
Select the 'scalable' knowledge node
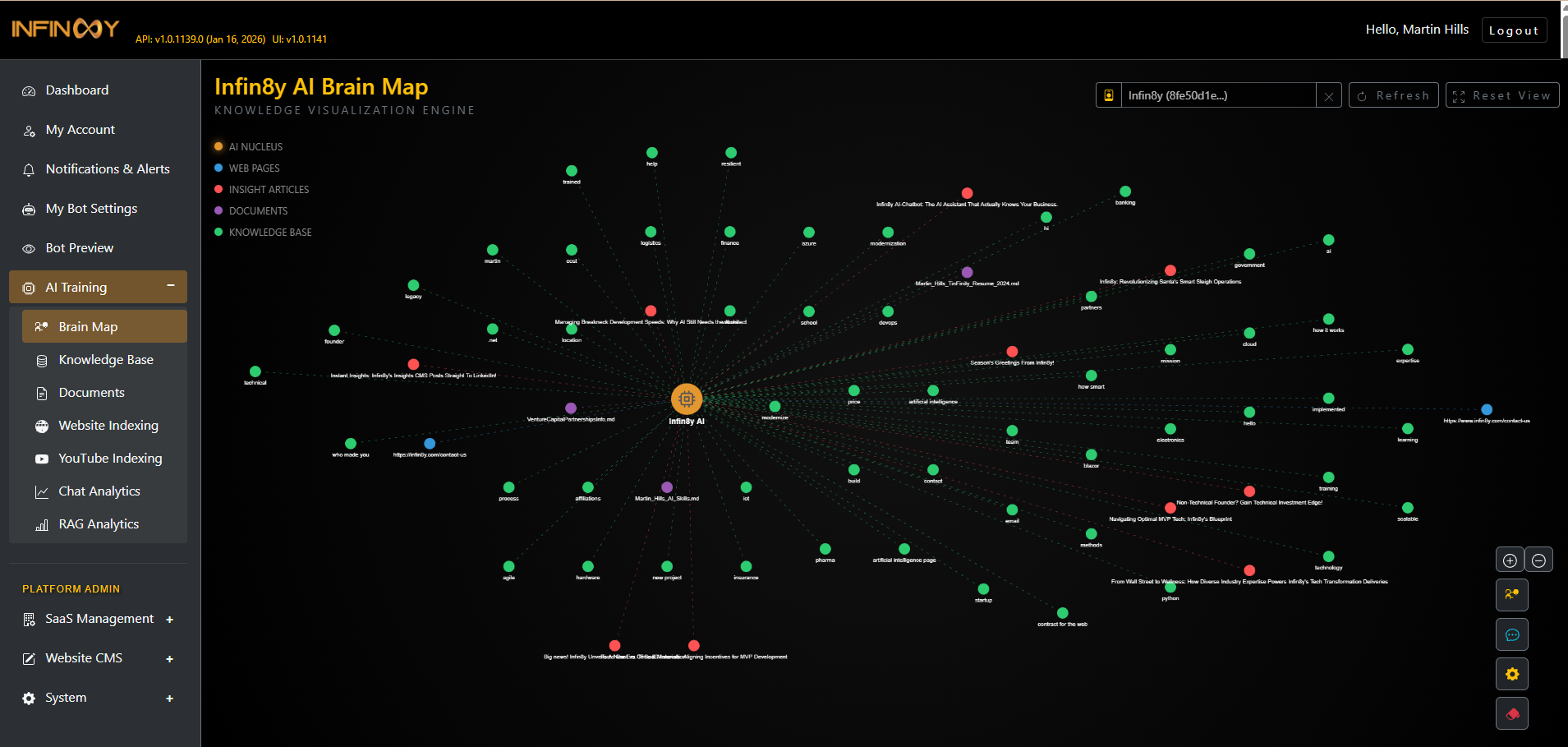tap(1408, 508)
